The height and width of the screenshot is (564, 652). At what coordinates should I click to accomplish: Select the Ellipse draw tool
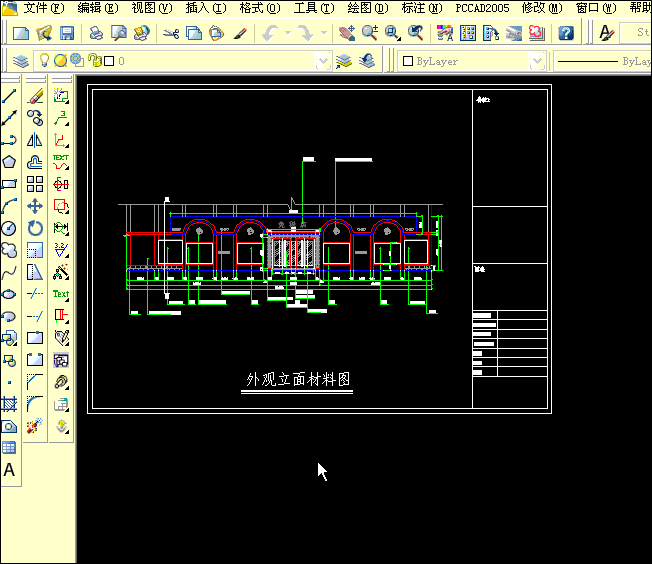tap(9, 294)
